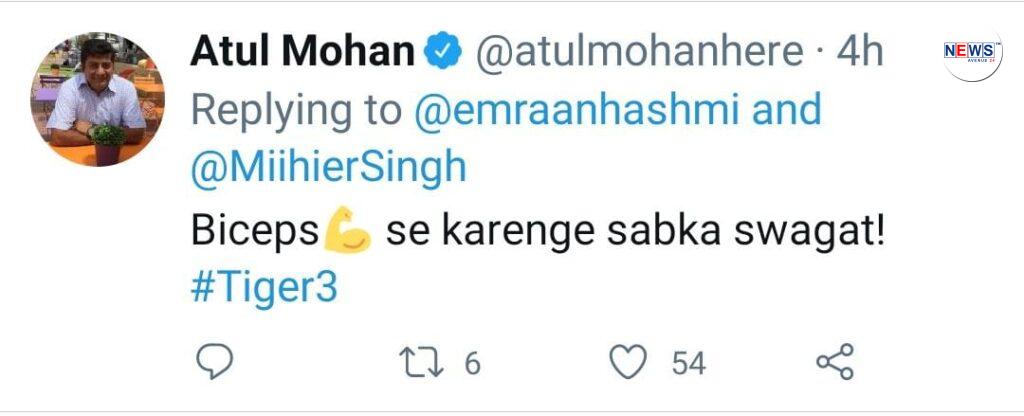This screenshot has width=1024, height=416.
Task: Click the retweet count 6
Action: [472, 363]
